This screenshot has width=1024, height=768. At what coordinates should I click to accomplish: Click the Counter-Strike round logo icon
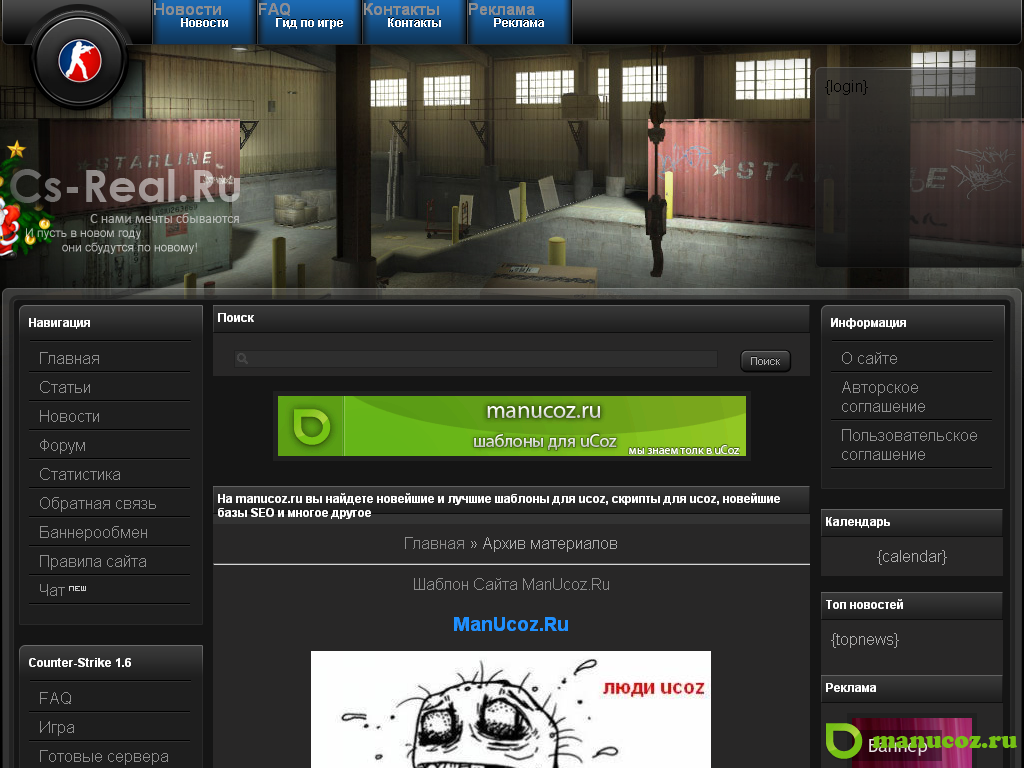[80, 61]
